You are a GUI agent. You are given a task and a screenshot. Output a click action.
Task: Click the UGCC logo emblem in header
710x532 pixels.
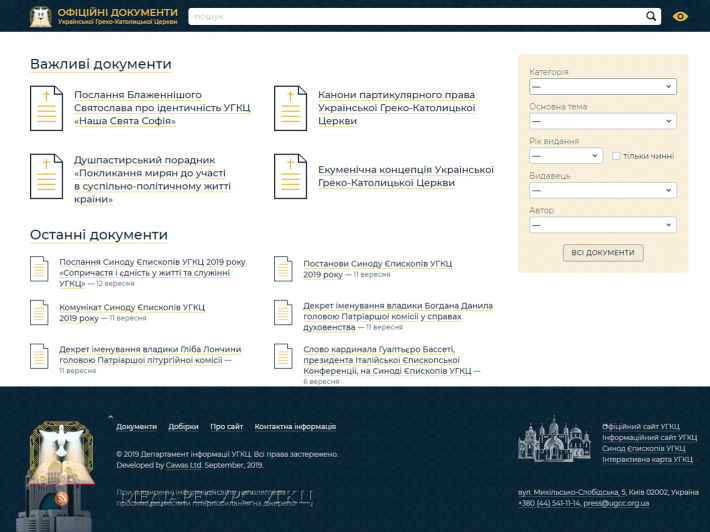[40, 16]
